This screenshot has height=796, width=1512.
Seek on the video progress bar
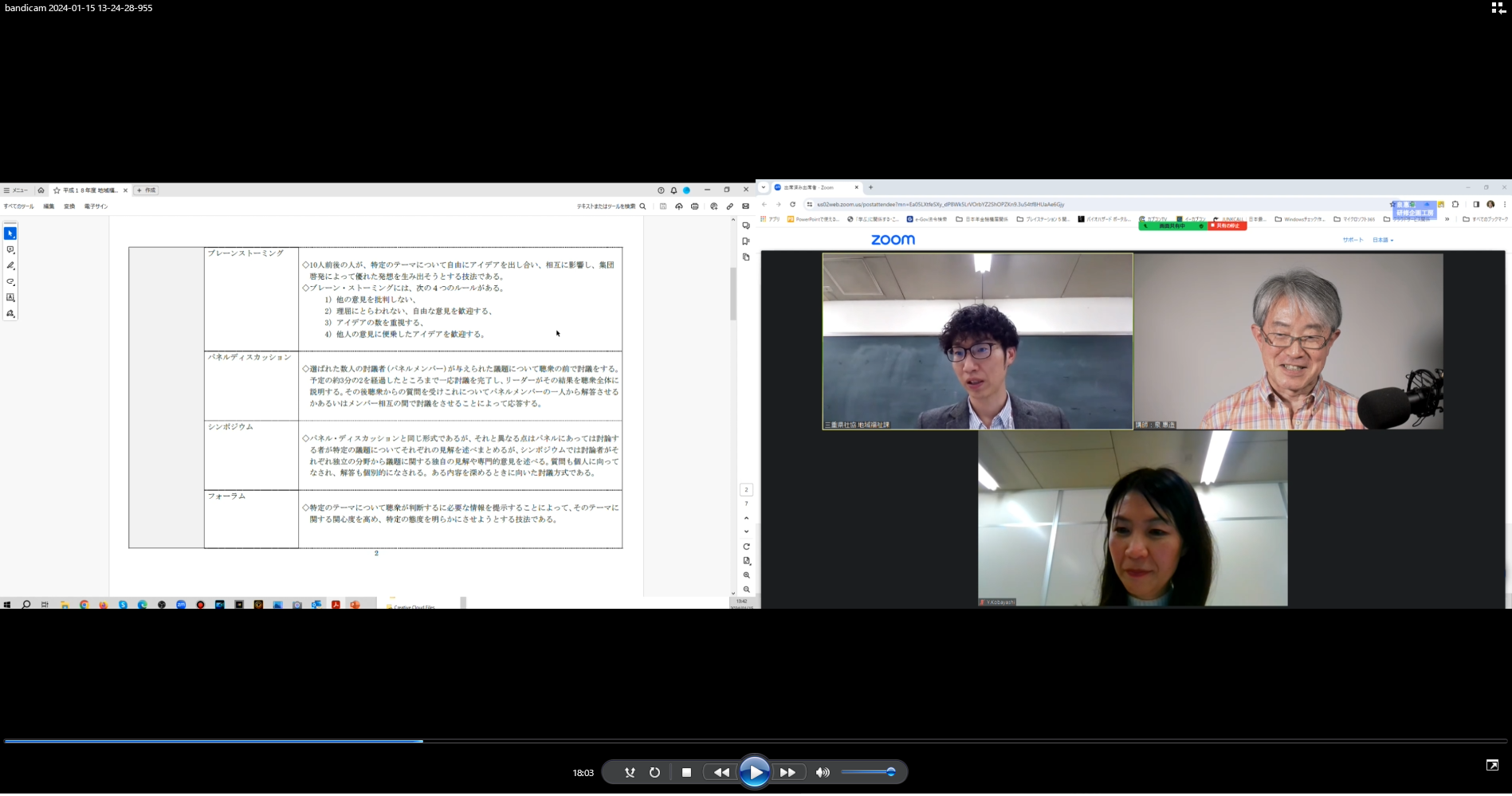[756, 741]
